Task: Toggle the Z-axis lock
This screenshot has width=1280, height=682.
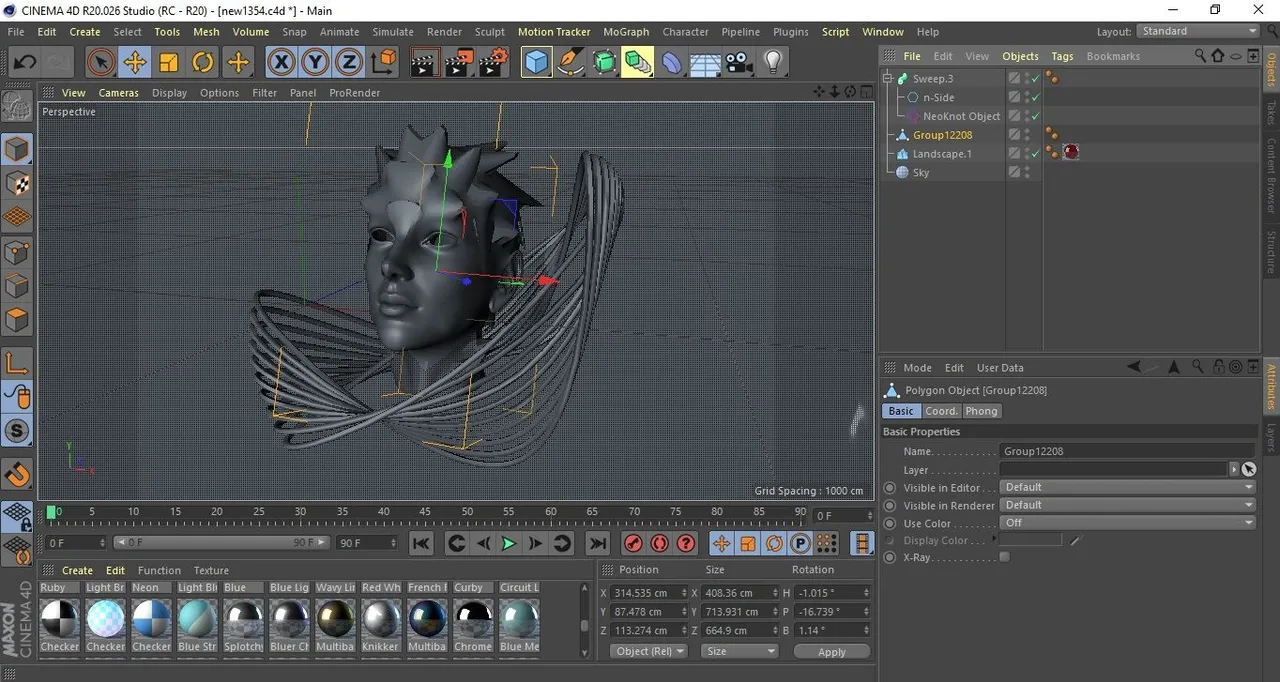Action: 348,63
